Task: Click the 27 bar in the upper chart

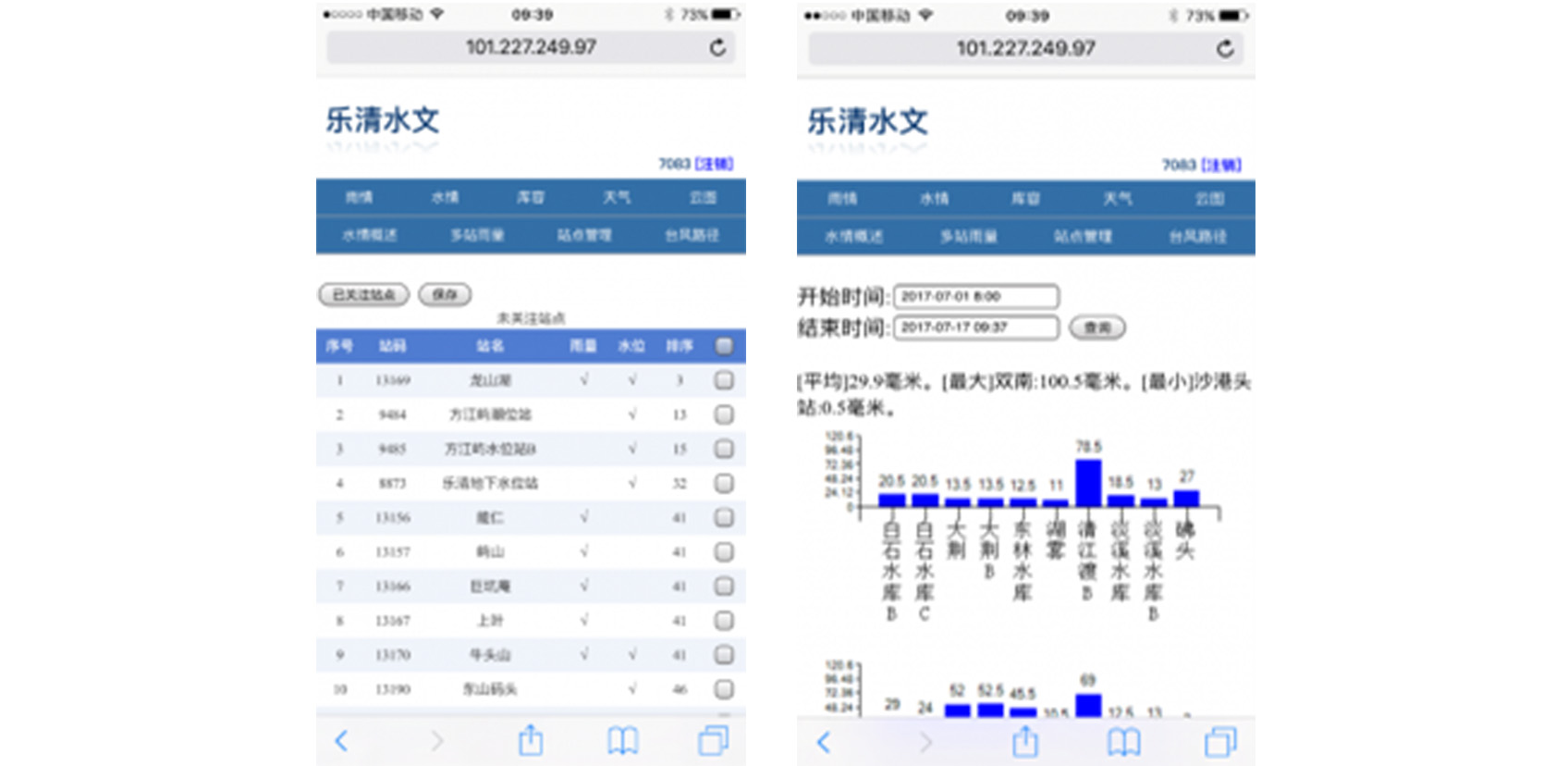Action: tap(1186, 499)
